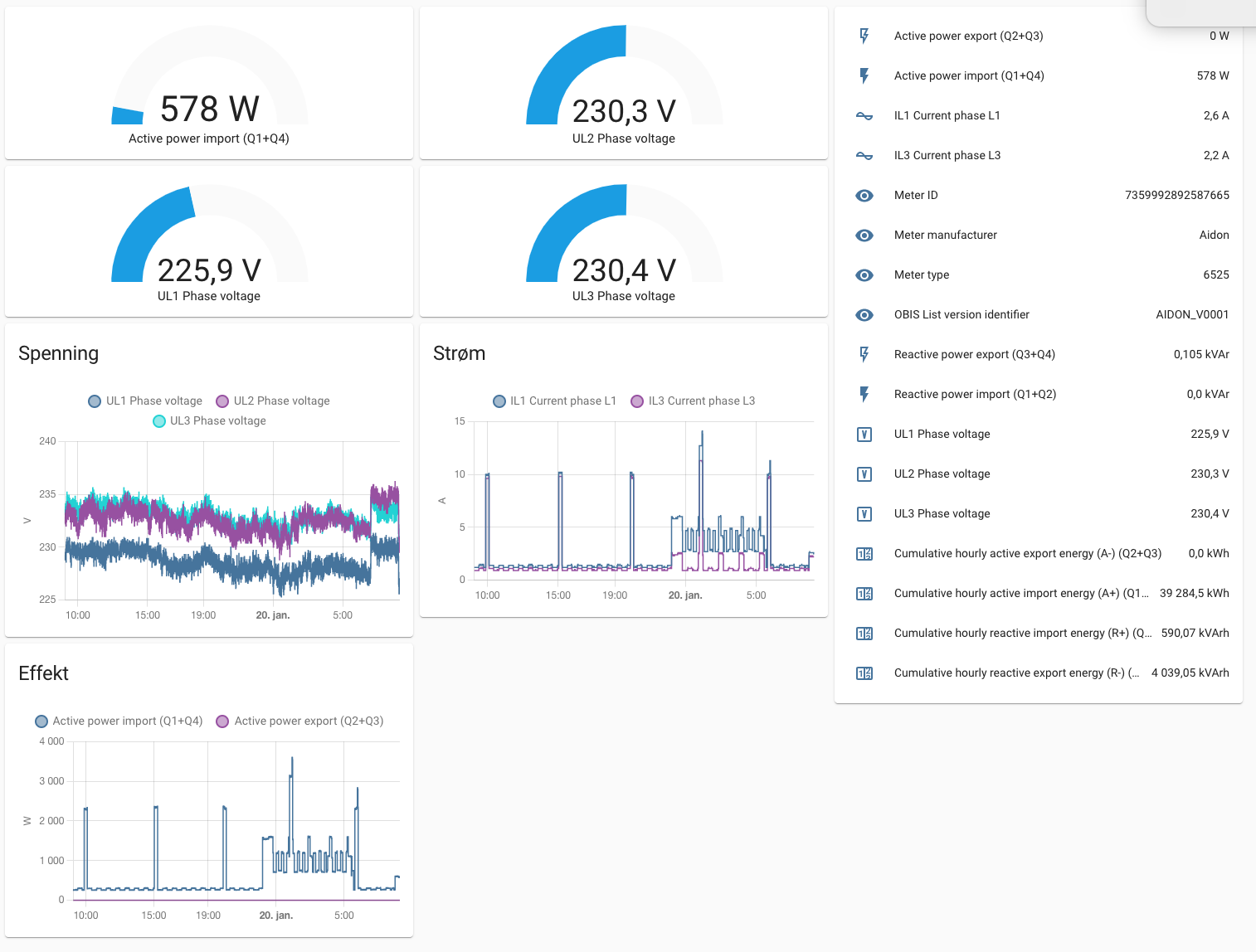1256x952 pixels.
Task: Click the Strøm current history graph
Action: 644,500
